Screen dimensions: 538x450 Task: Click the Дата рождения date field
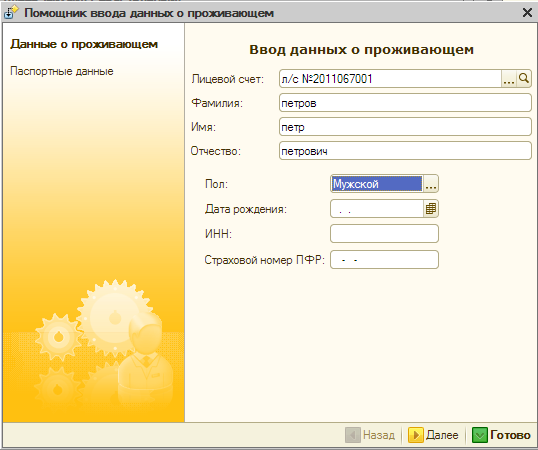click(x=377, y=209)
